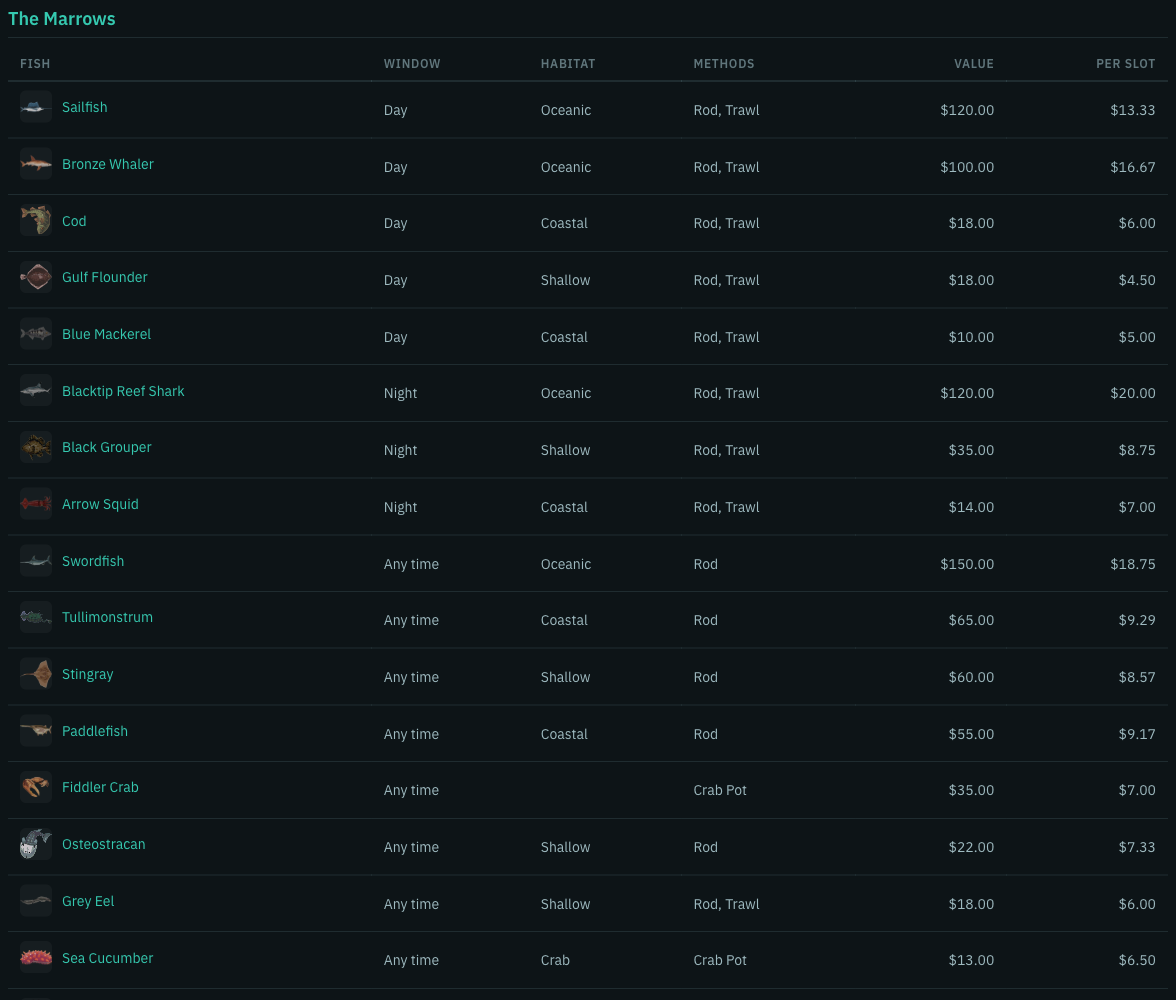Open the Tullimonstrum link

pos(107,617)
